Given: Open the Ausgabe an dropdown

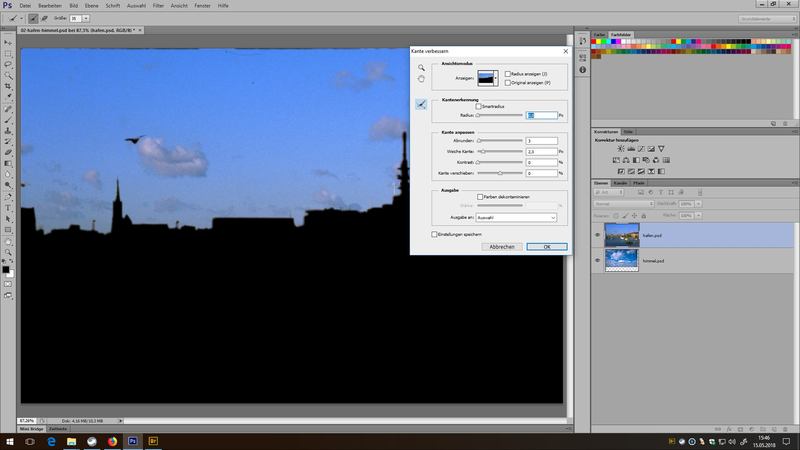Looking at the screenshot, I should 517,216.
